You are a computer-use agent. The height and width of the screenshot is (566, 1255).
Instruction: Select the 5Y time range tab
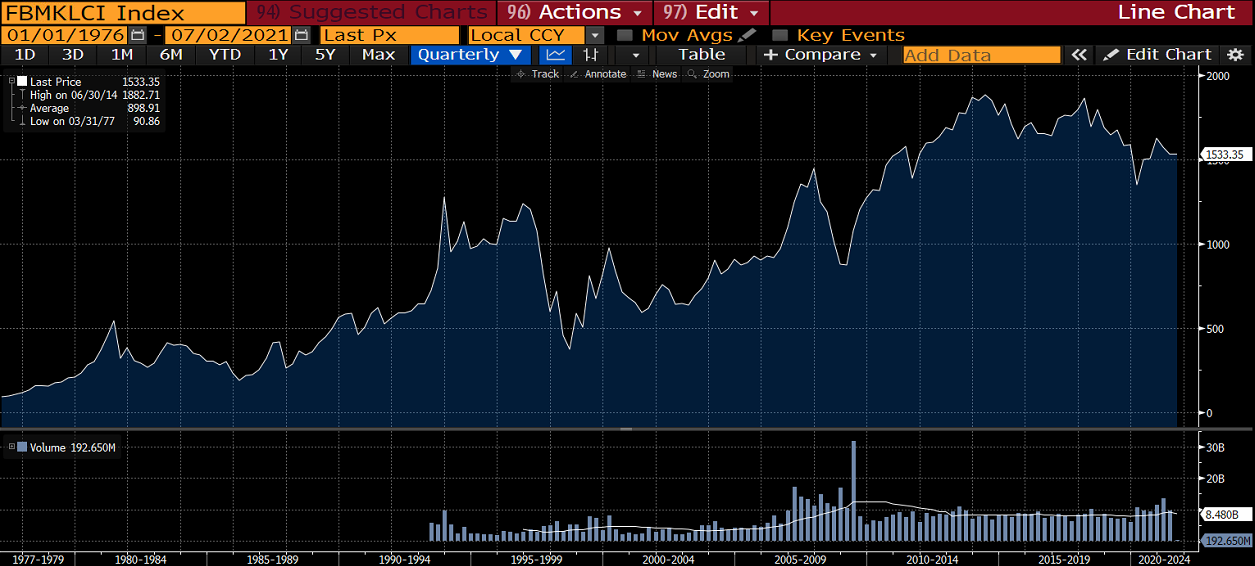click(325, 55)
